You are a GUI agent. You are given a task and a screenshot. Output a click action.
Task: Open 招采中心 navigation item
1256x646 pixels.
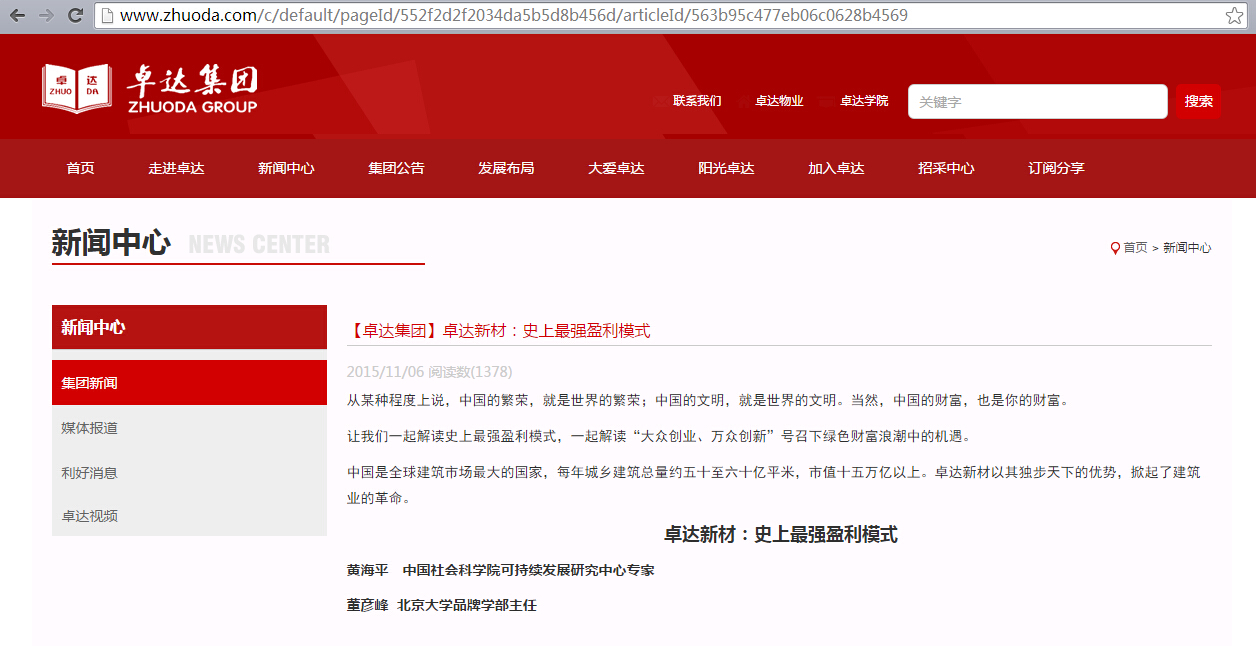coord(946,168)
